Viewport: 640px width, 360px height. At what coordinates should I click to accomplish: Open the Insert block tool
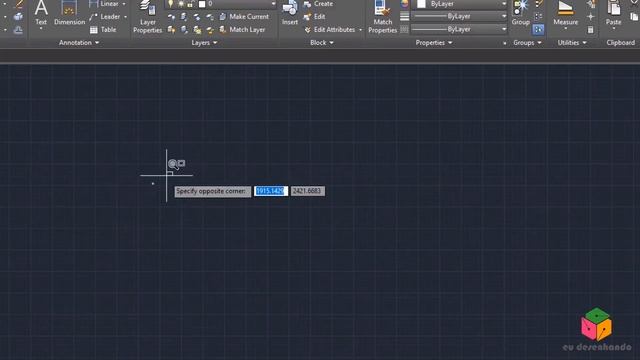pos(290,13)
